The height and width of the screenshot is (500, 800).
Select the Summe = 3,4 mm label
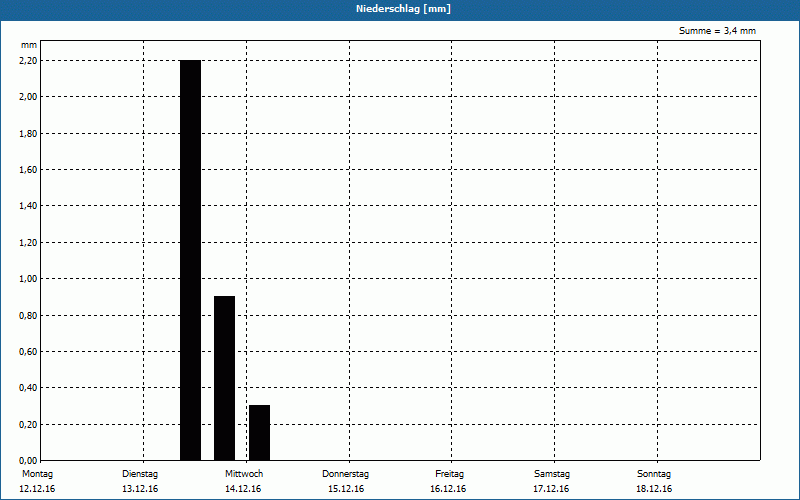(717, 31)
